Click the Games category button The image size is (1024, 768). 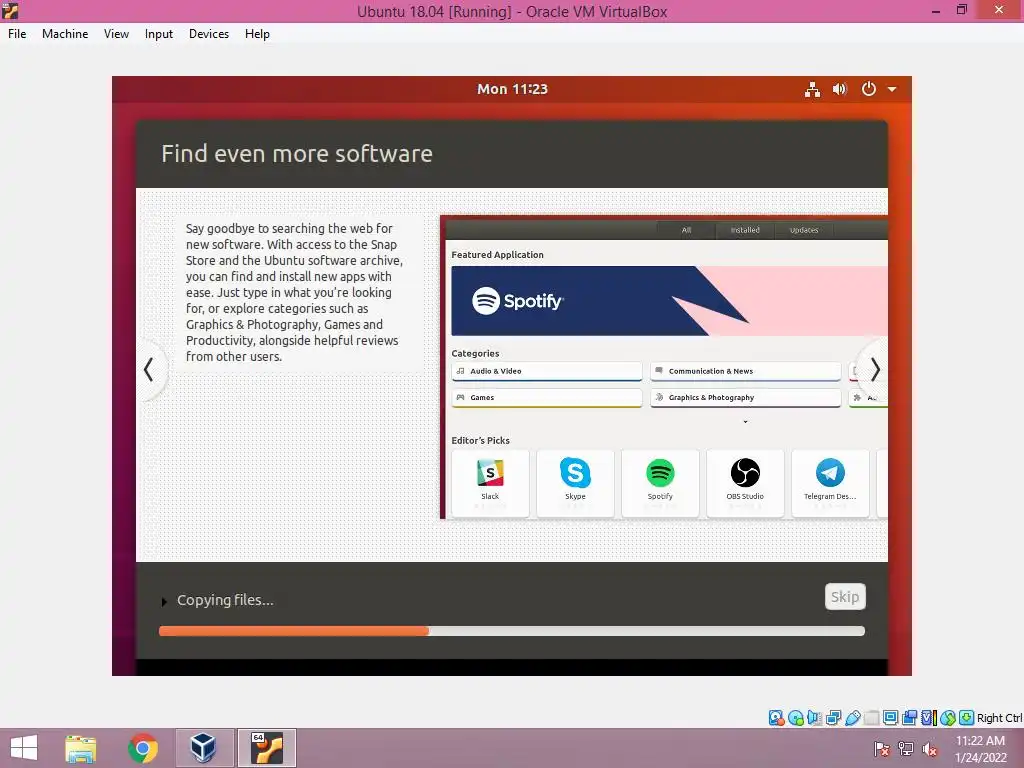click(x=547, y=398)
